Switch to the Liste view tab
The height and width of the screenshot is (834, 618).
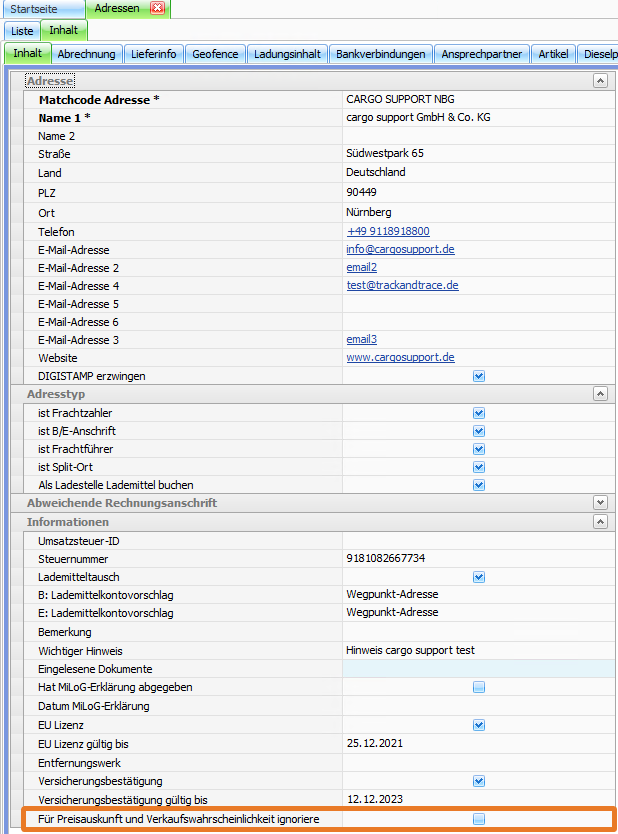pyautogui.click(x=22, y=31)
